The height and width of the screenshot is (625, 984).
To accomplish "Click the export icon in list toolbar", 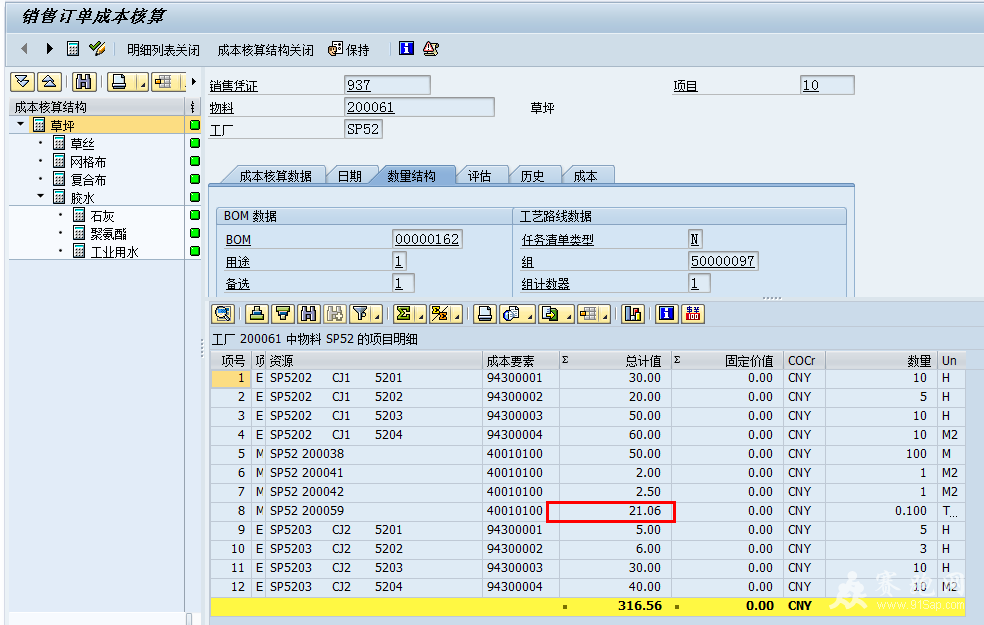I will (550, 313).
